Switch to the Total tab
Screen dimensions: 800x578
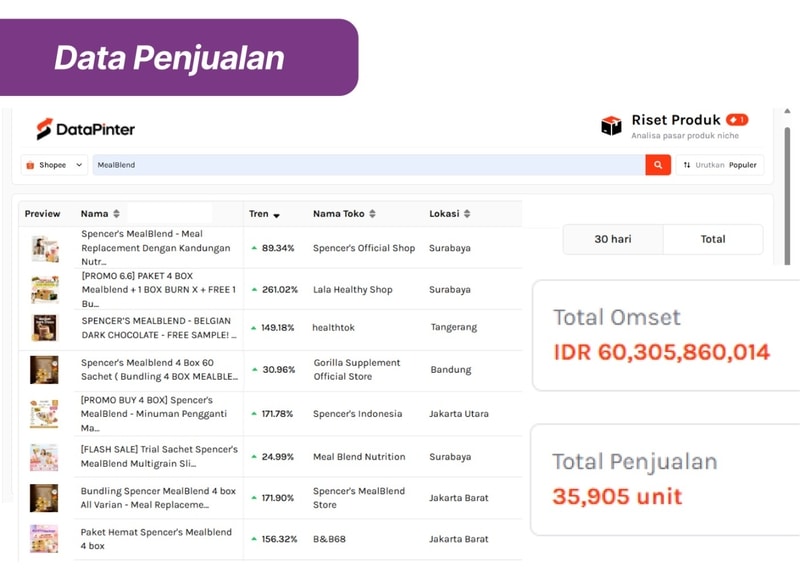coord(713,239)
